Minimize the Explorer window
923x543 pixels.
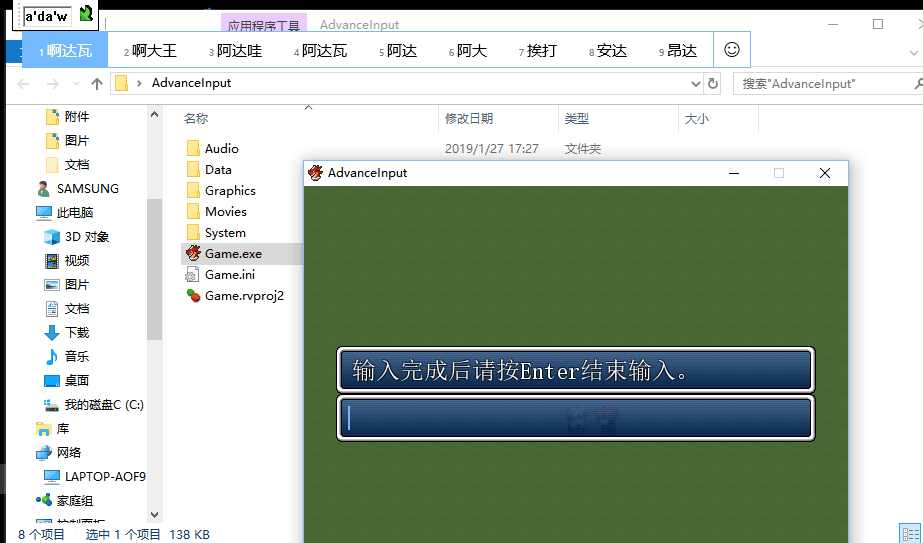832,24
